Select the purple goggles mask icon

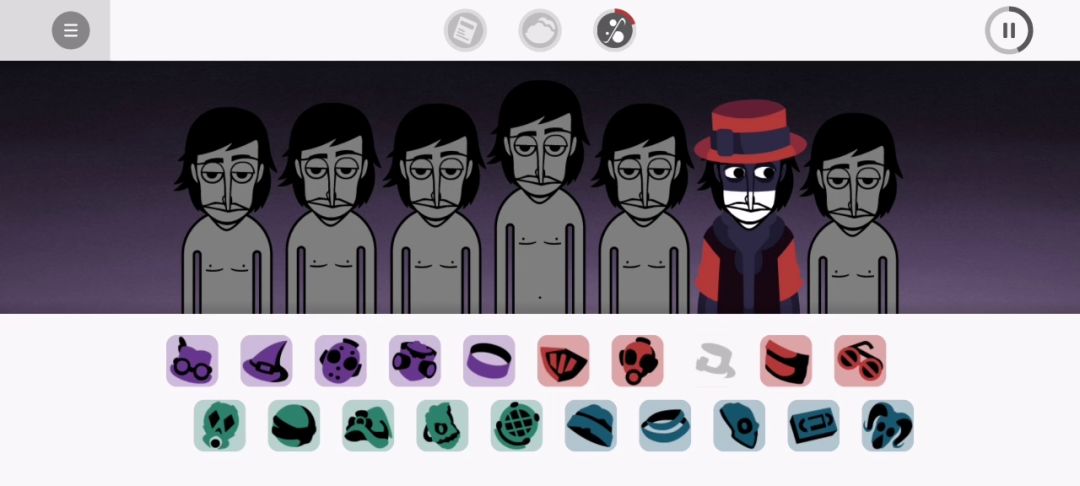415,361
